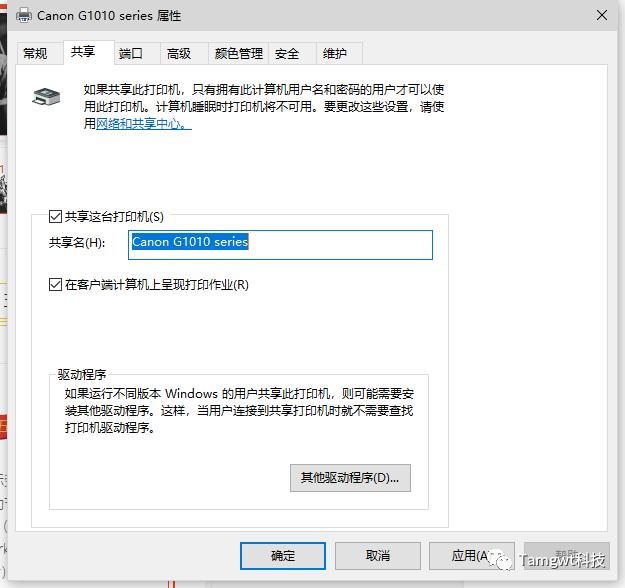Click the 驱动程序 group label
This screenshot has height=588, width=625.
pos(82,375)
